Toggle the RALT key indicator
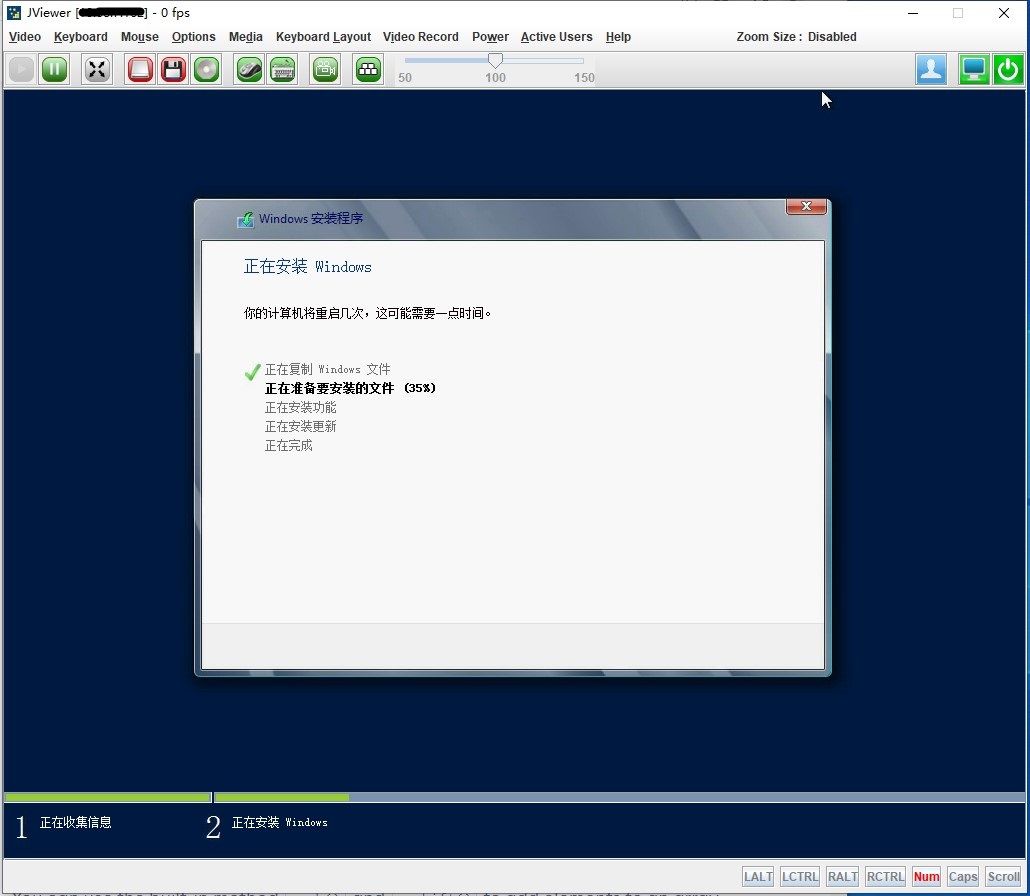This screenshot has width=1030, height=896. [843, 876]
